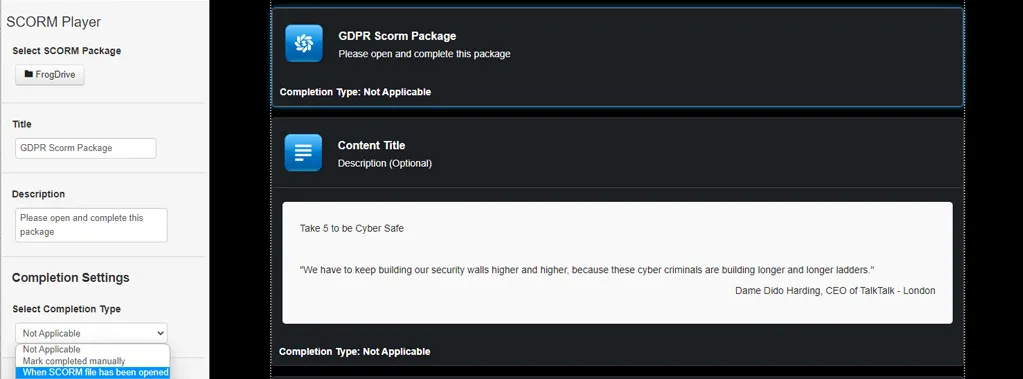The width and height of the screenshot is (1023, 379).
Task: Click the folder icon on the FrogDrive button
Action: coord(29,74)
